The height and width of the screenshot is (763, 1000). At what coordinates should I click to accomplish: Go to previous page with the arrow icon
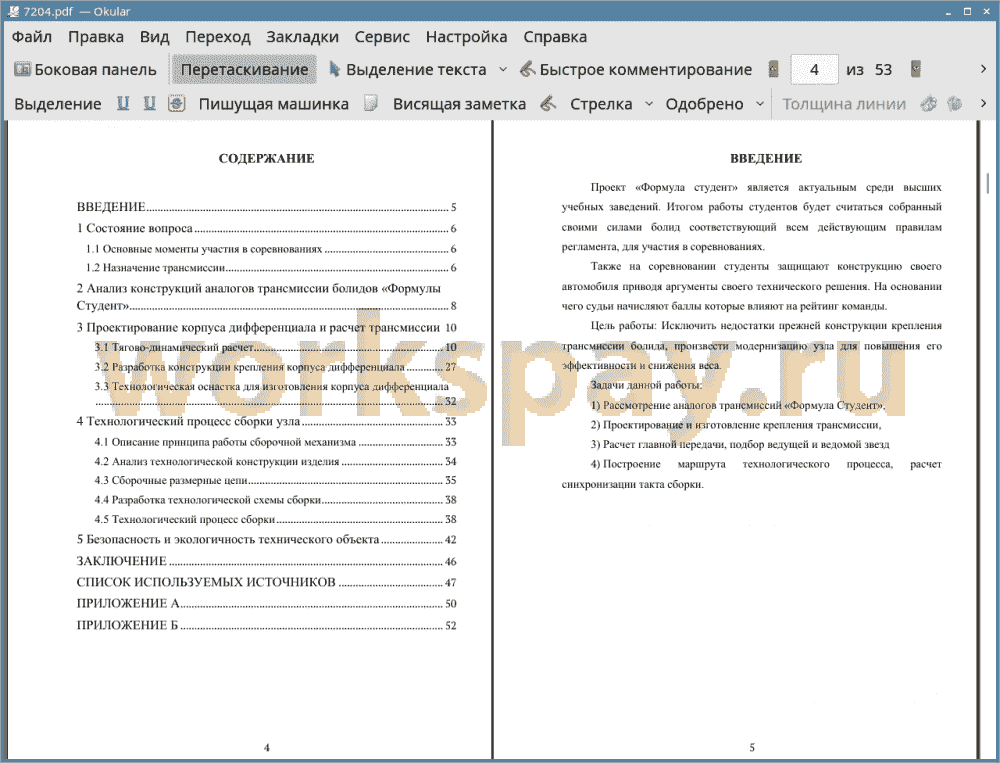(x=774, y=69)
